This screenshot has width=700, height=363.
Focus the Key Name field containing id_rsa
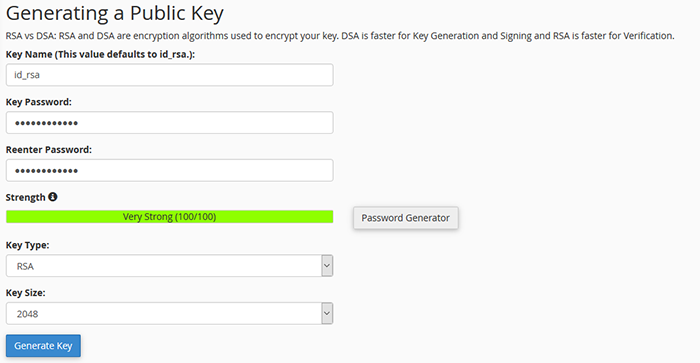tap(170, 75)
